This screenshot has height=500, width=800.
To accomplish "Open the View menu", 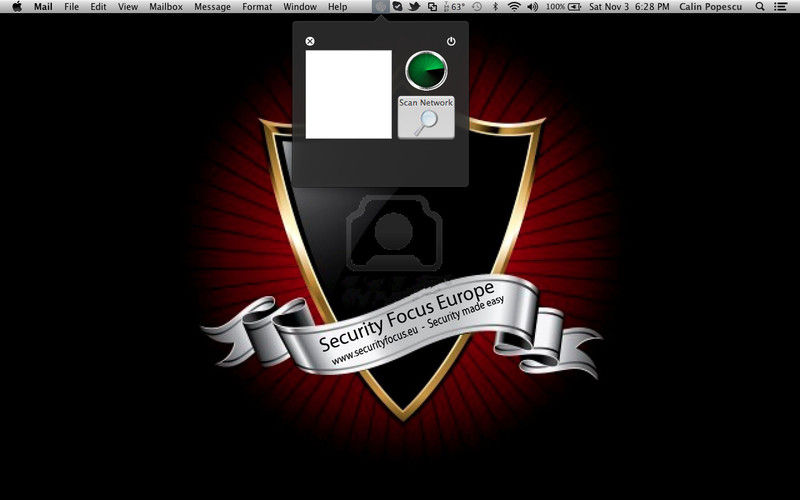I will (128, 7).
